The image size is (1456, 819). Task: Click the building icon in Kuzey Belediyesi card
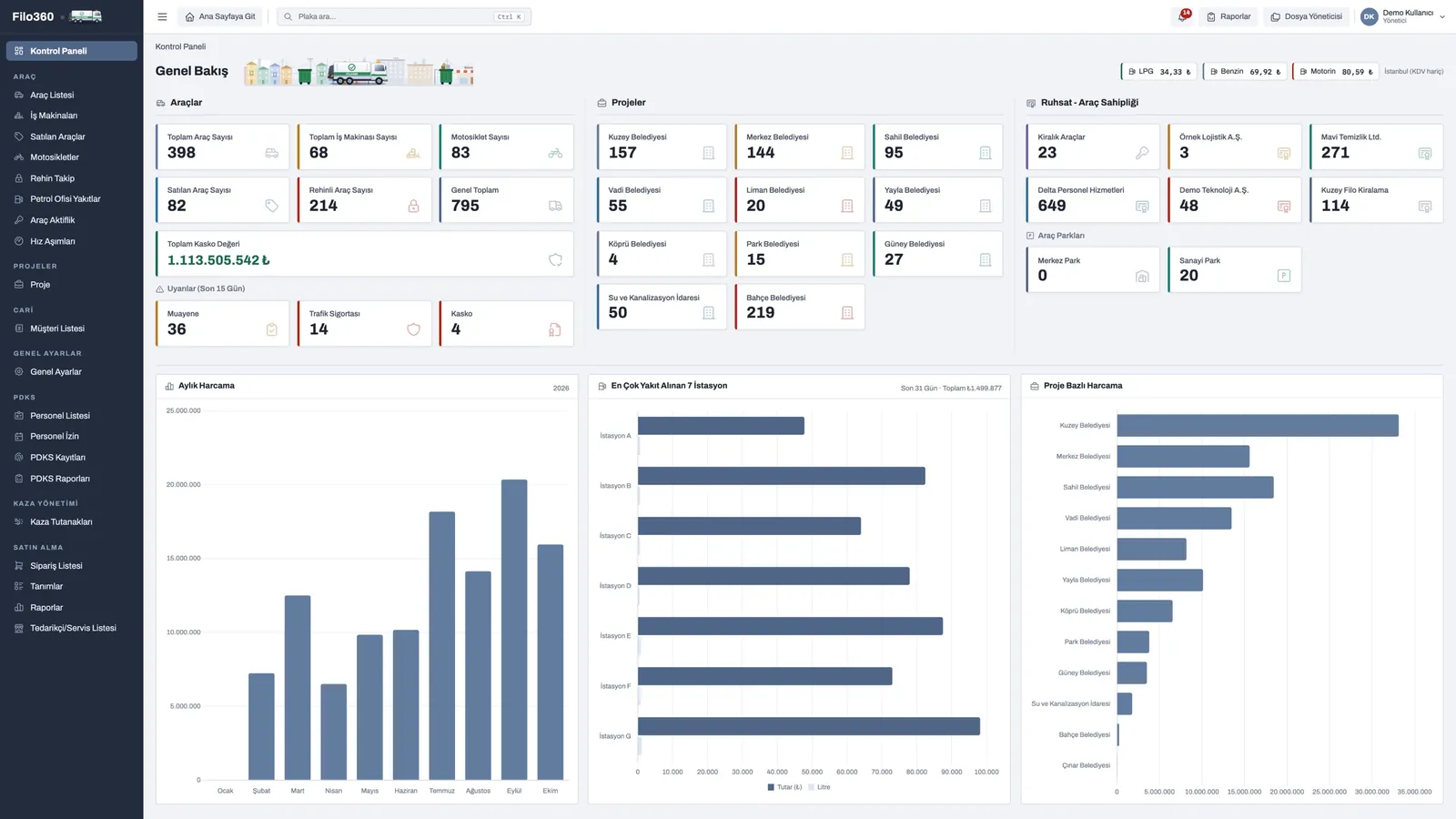point(709,154)
